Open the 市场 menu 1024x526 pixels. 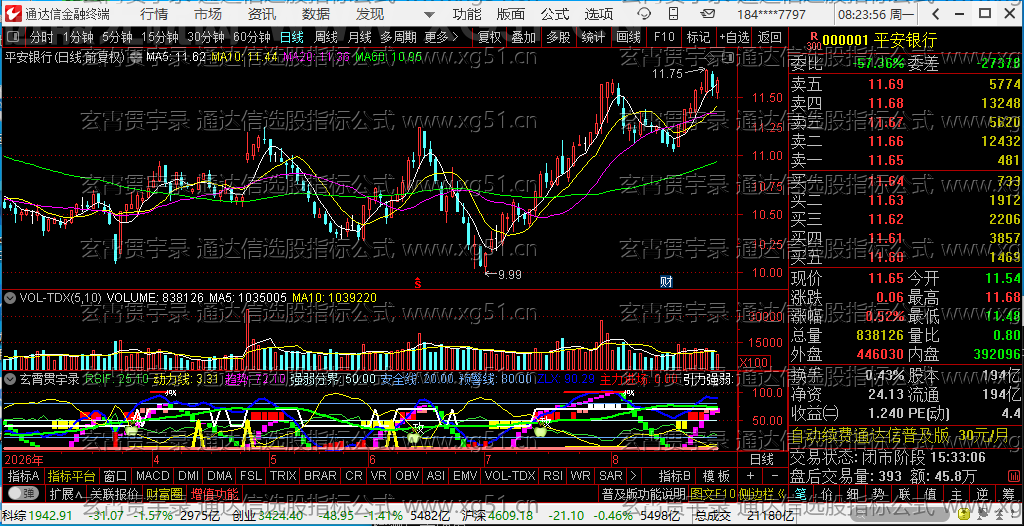click(x=208, y=14)
